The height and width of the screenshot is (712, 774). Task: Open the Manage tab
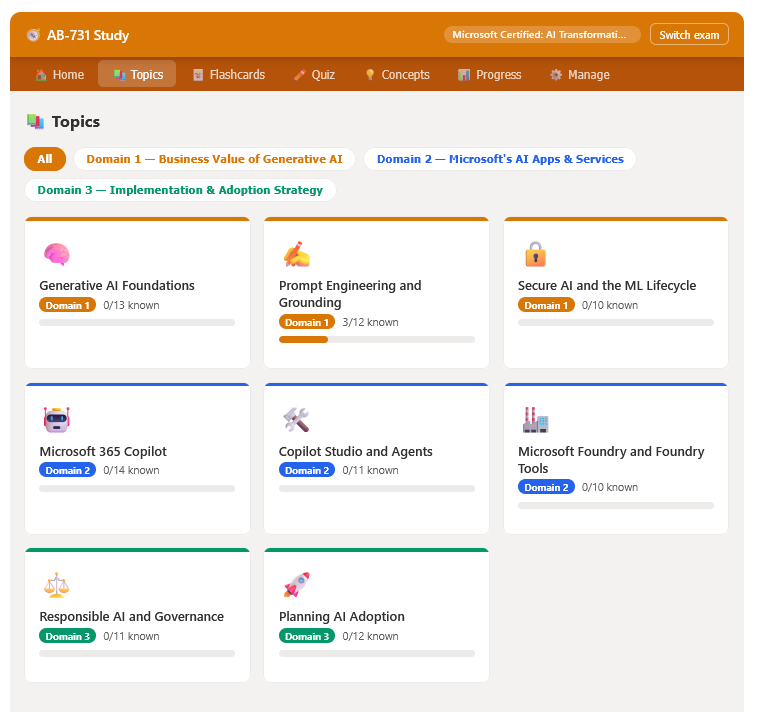pos(580,75)
